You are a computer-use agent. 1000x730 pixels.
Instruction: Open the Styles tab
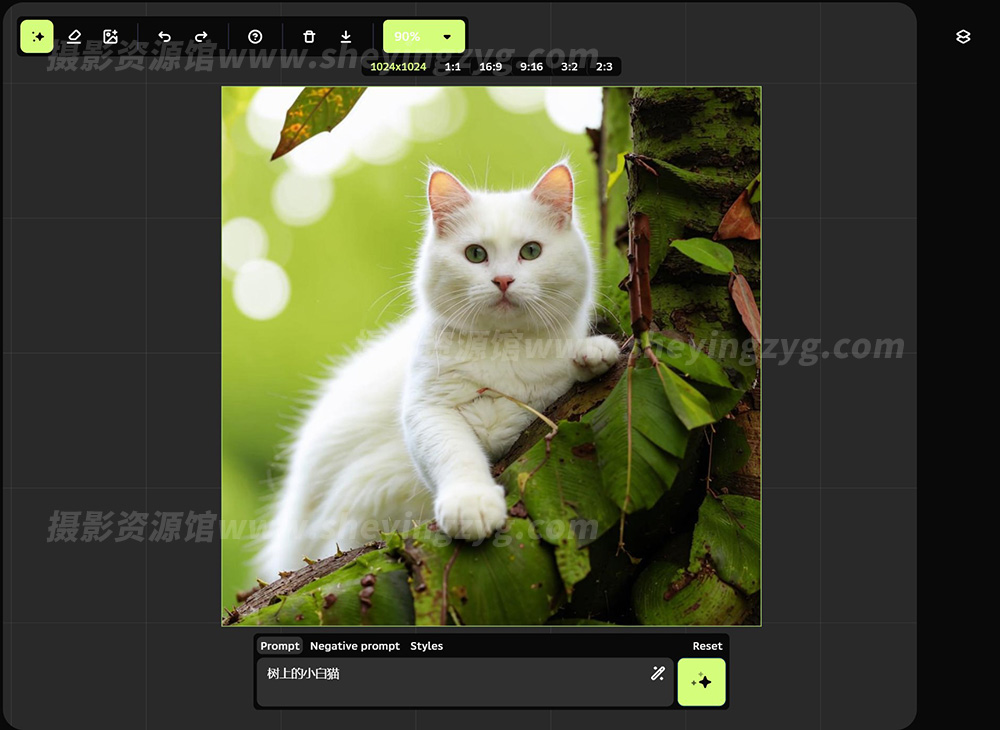[x=427, y=646]
